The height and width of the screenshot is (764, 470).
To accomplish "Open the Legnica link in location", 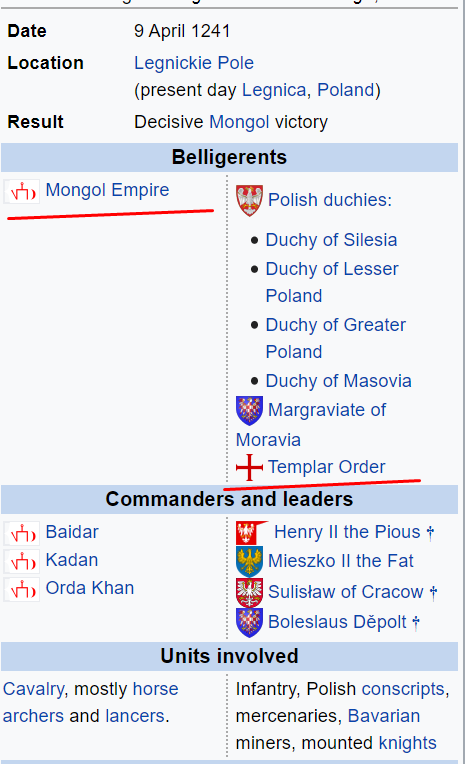I will pos(274,90).
